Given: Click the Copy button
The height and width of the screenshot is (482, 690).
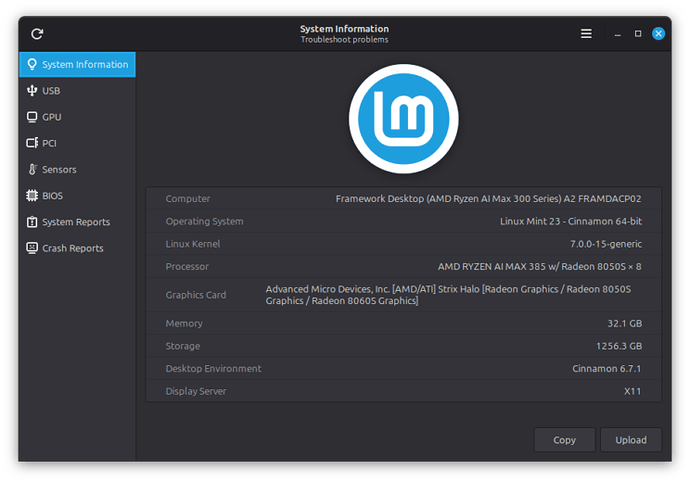Looking at the screenshot, I should (564, 440).
